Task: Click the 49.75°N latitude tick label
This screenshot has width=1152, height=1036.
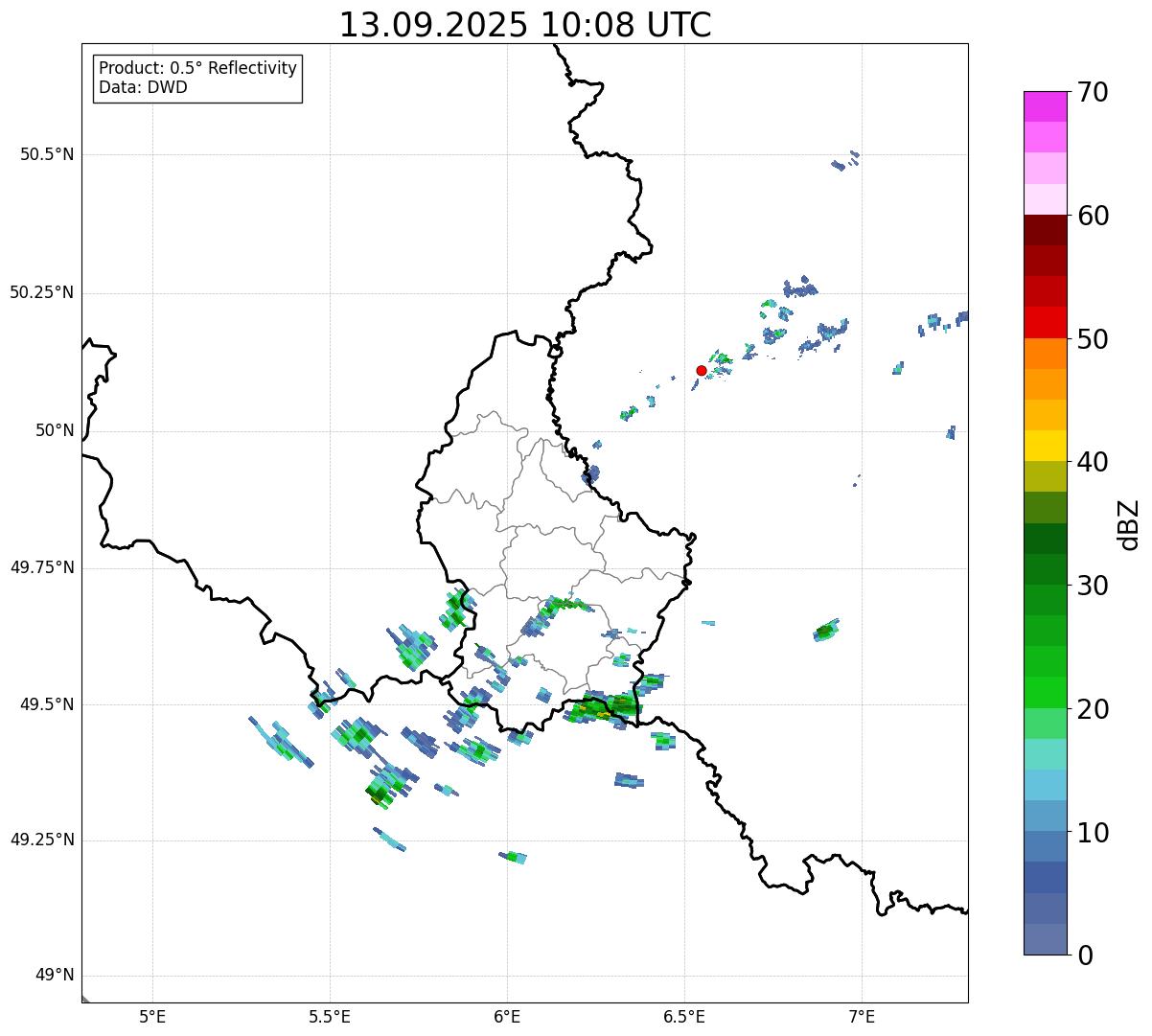Action: click(42, 567)
